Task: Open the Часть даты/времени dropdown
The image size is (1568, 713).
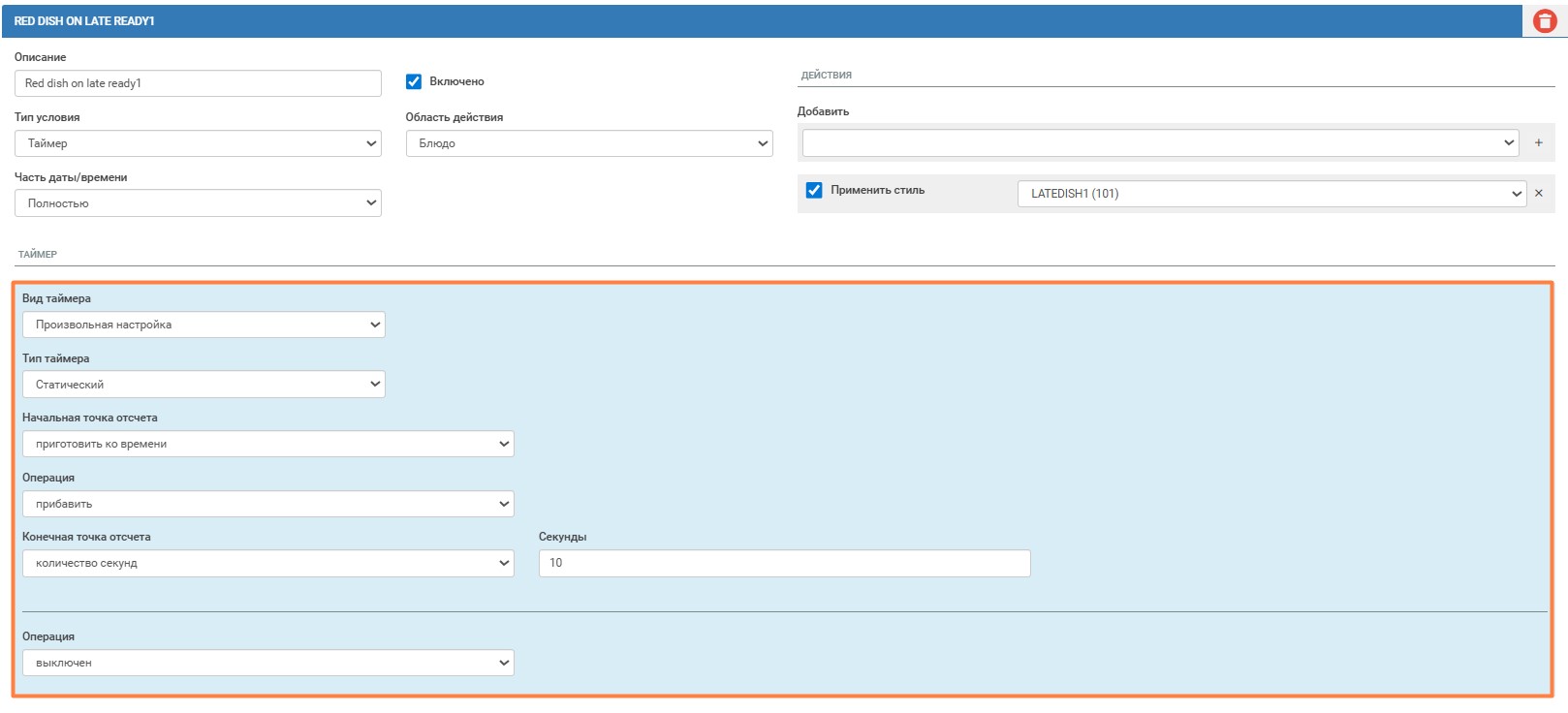Action: point(198,203)
